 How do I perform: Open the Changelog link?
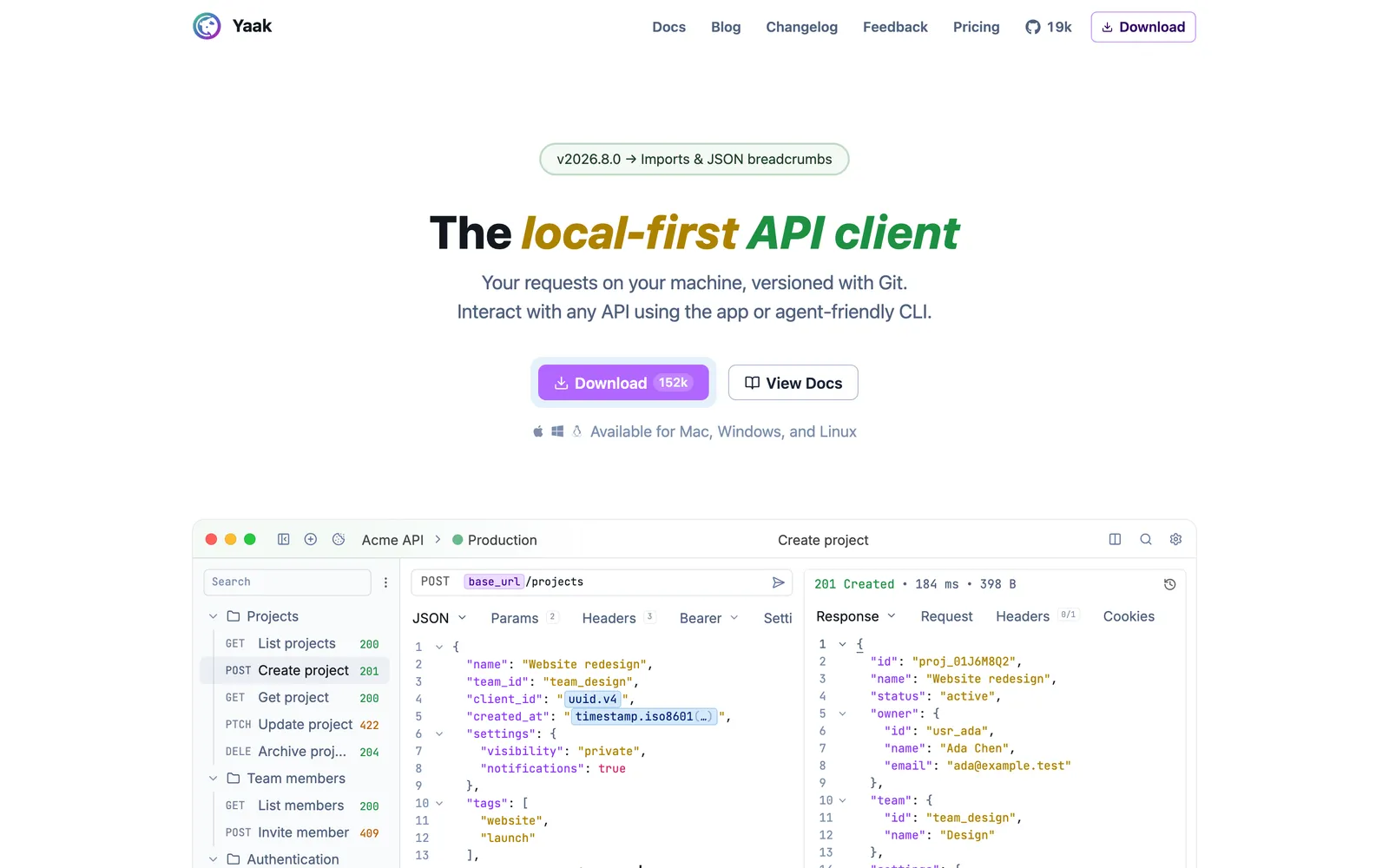[x=801, y=27]
